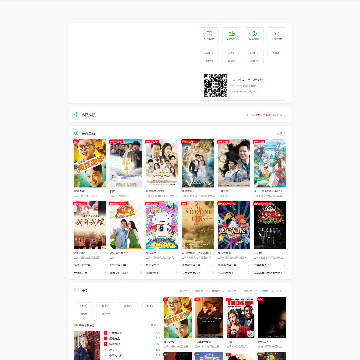Open the two smiling men poster in the top grid
Image resolution: width=360 pixels, height=360 pixels.
[90, 163]
